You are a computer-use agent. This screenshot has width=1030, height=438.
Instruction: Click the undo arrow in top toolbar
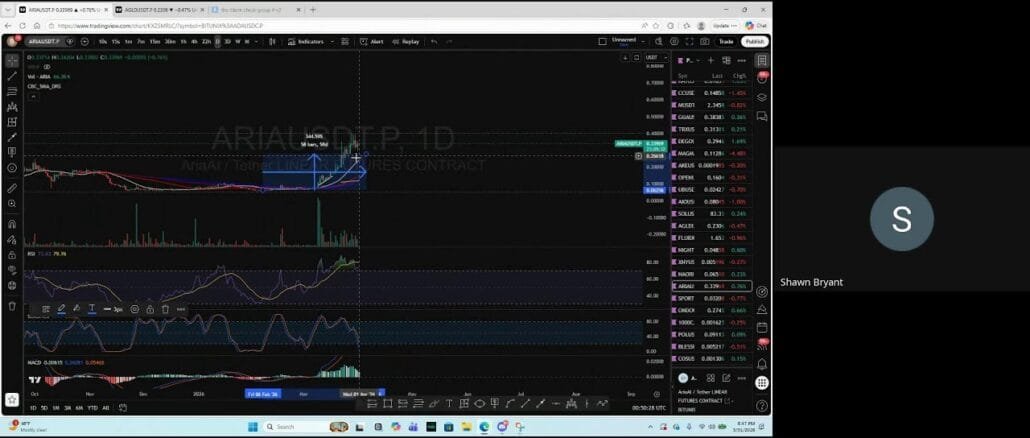coord(434,41)
